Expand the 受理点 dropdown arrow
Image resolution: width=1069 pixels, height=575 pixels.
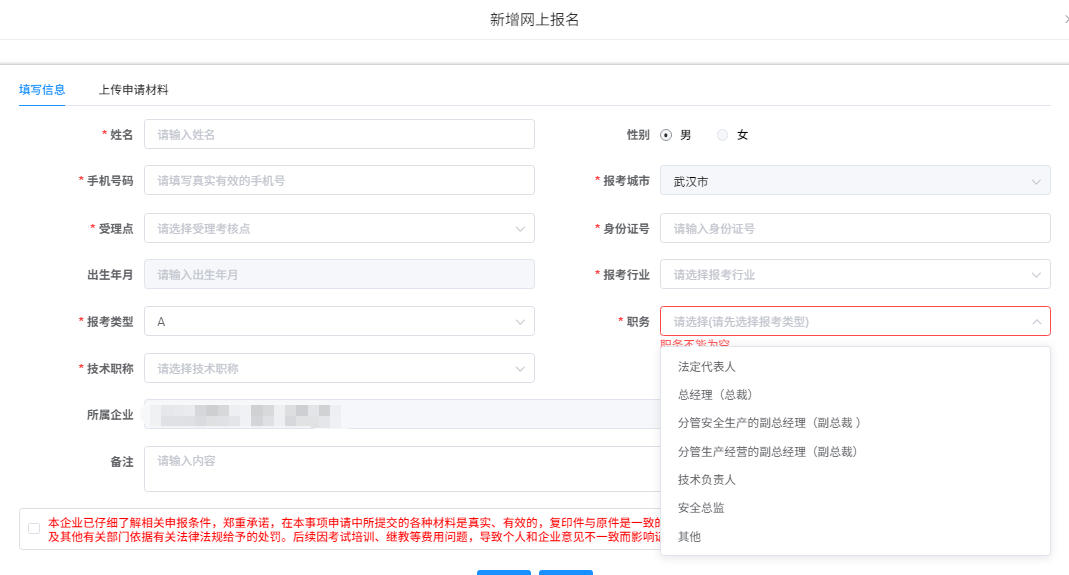tap(520, 229)
